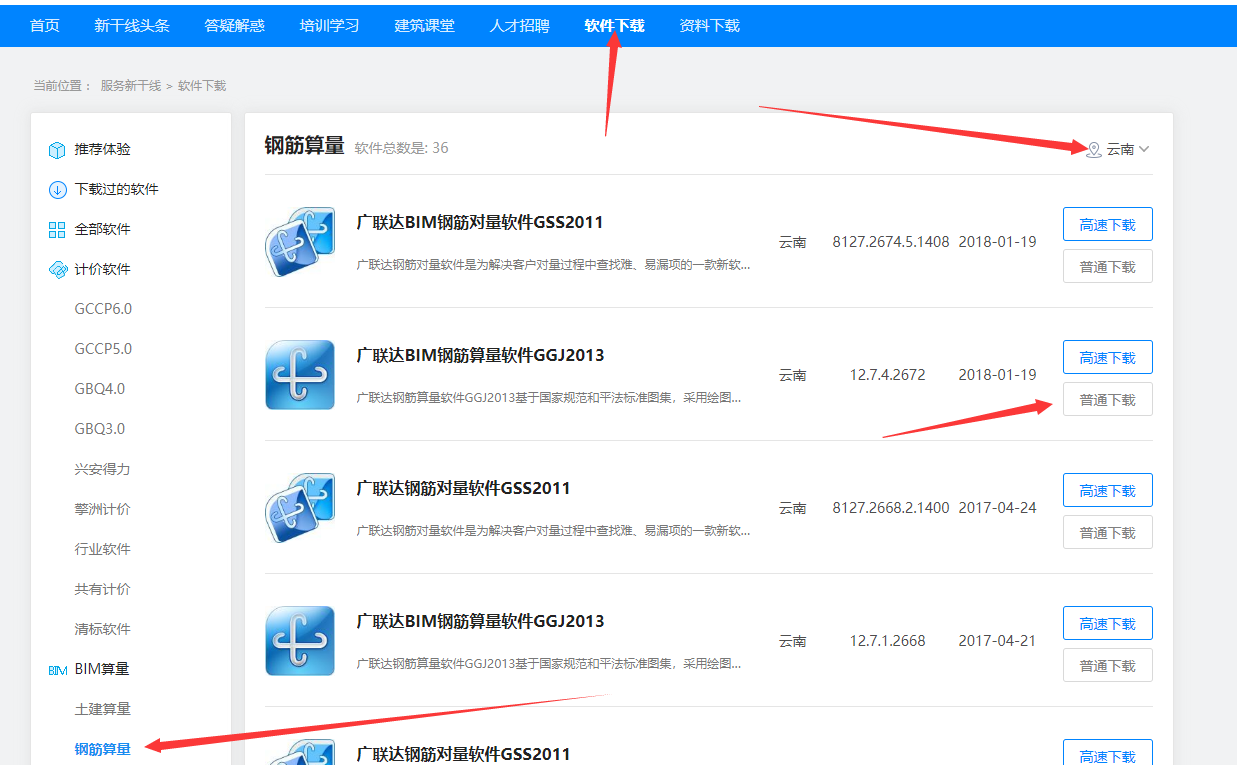The height and width of the screenshot is (765, 1237).
Task: Click the 推荐体验 cube icon
Action: click(57, 150)
